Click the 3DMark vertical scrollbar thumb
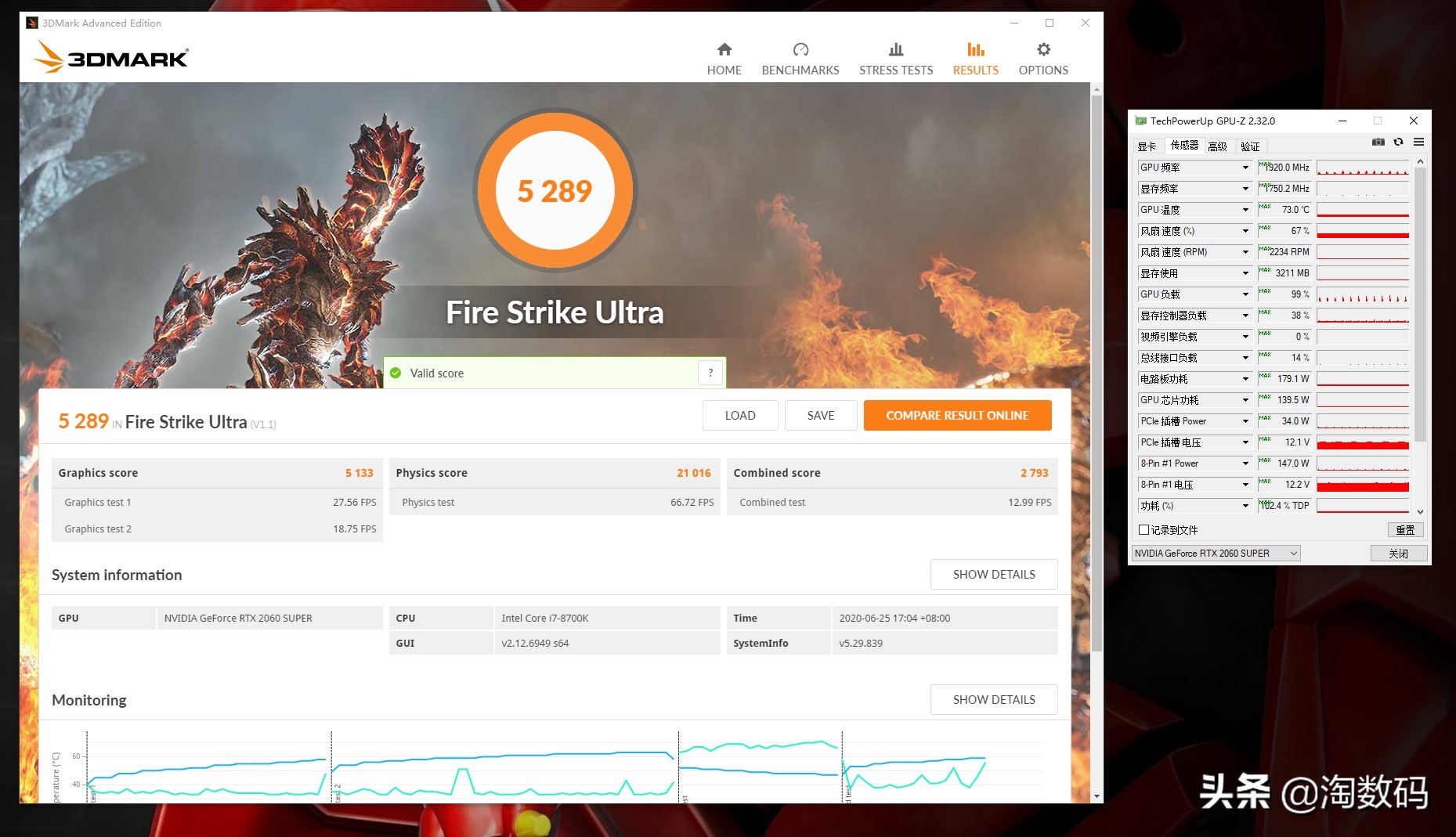This screenshot has height=837, width=1456. (x=1097, y=373)
